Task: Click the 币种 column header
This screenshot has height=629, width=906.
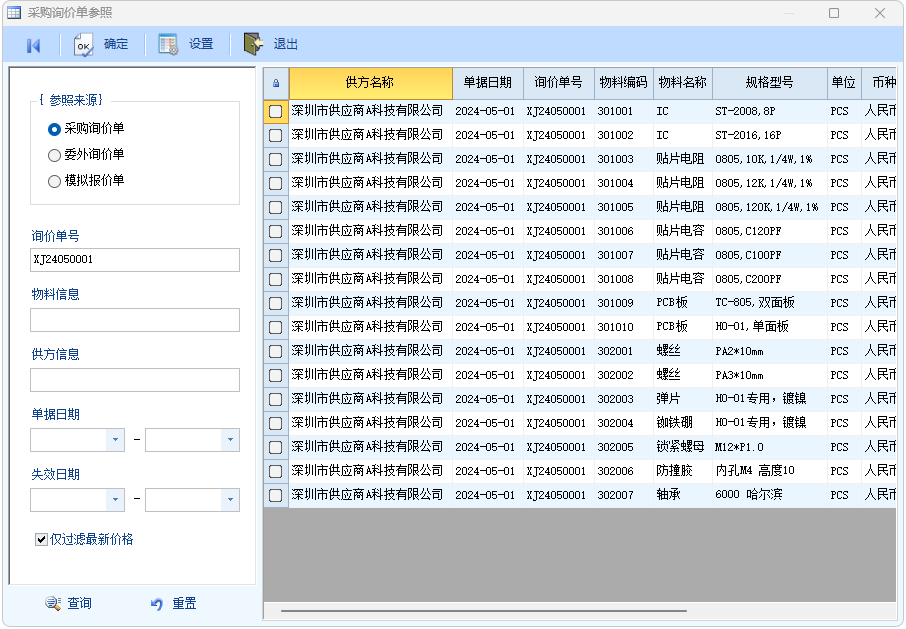Action: (x=880, y=83)
